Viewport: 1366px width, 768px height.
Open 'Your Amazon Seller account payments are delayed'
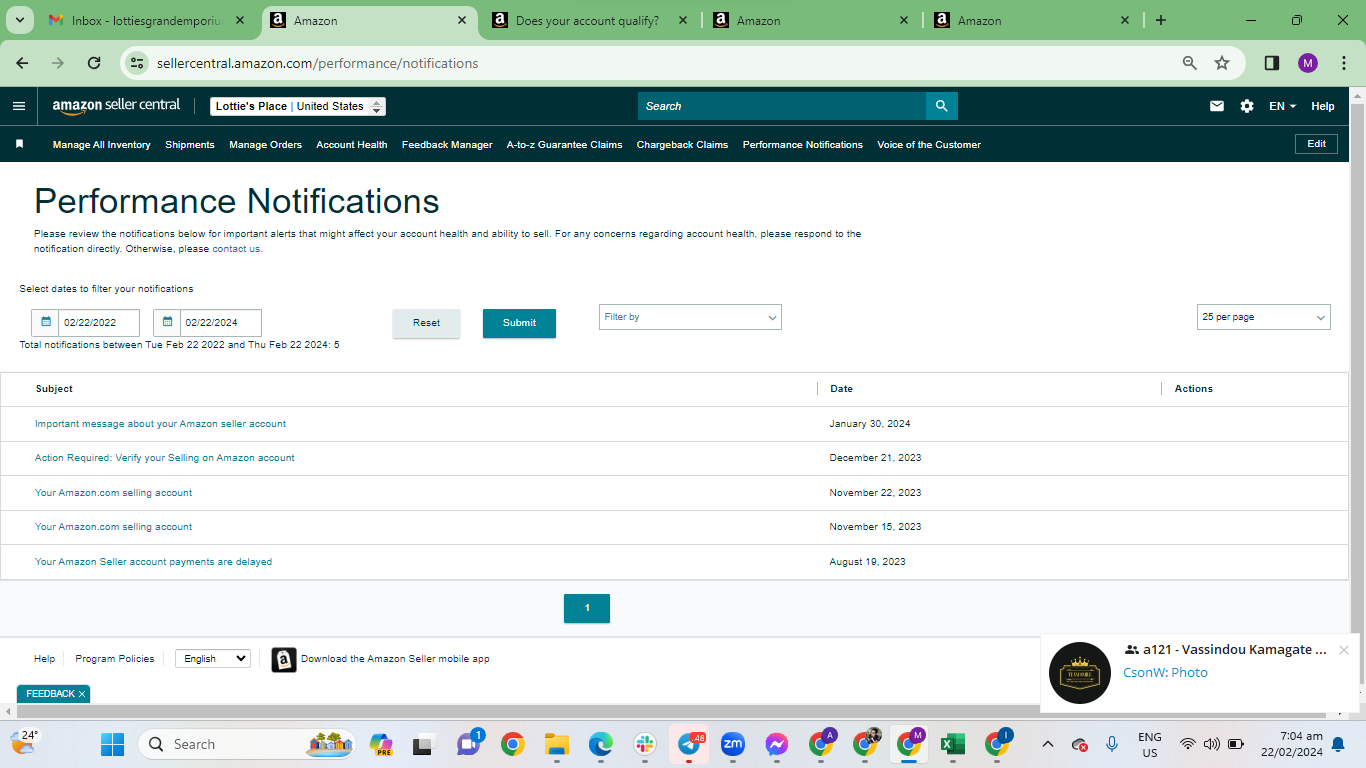153,562
